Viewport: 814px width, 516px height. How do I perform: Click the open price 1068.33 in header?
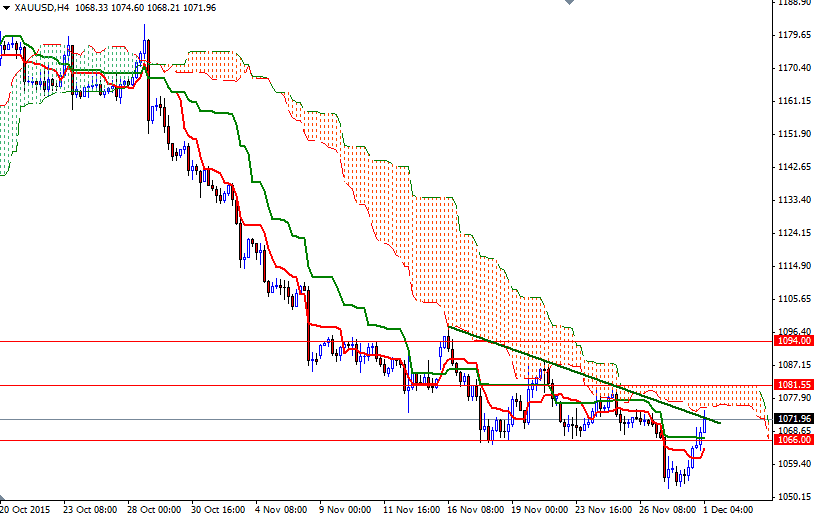[91, 8]
